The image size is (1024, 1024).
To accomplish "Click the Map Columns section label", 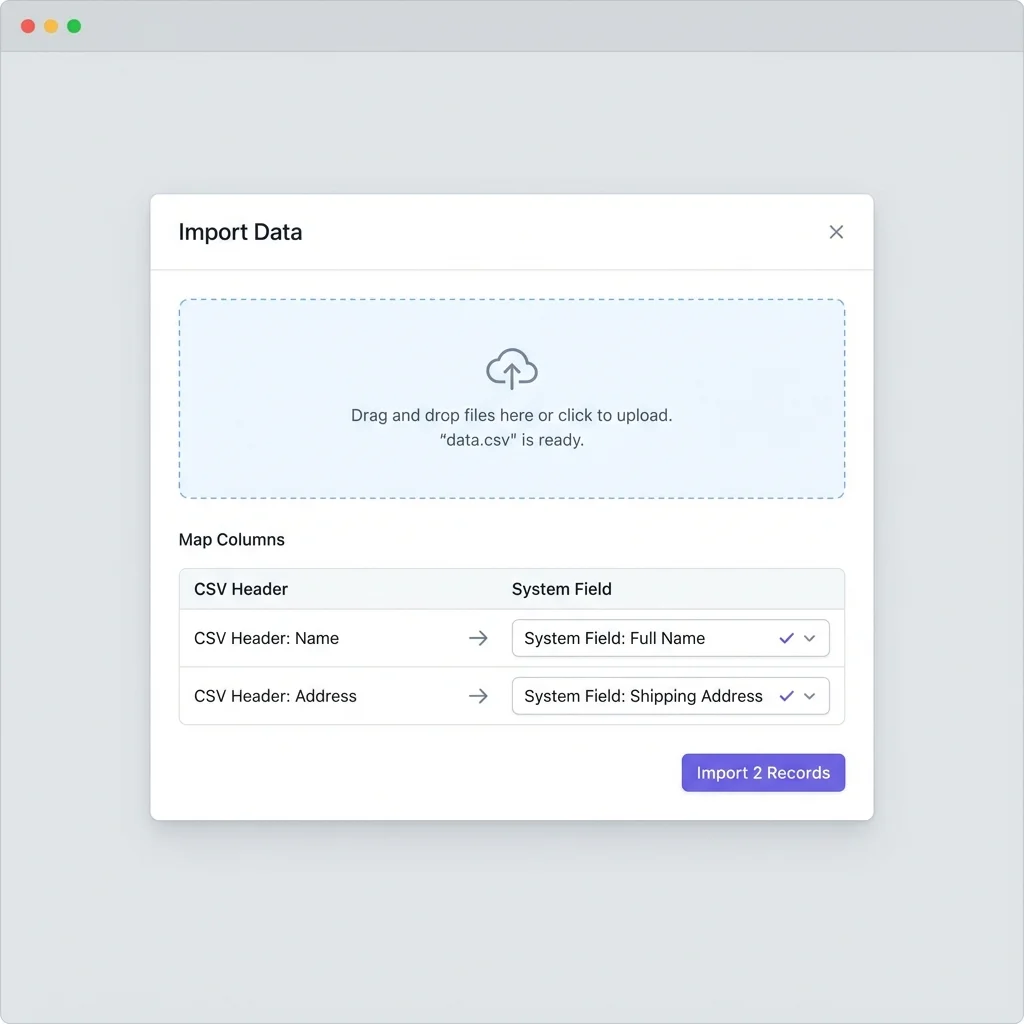I will (231, 539).
